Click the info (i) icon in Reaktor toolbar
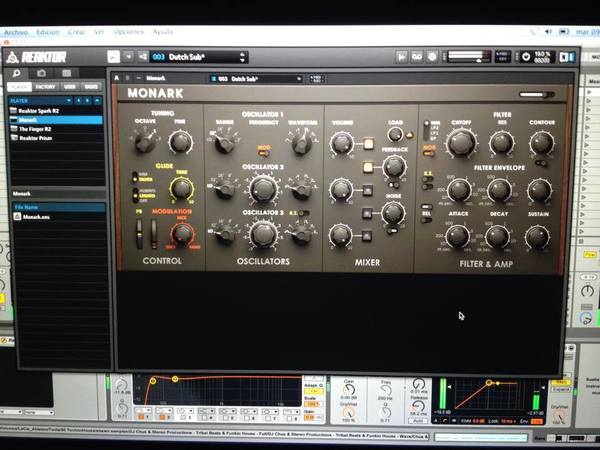600x450 pixels. pyautogui.click(x=432, y=57)
